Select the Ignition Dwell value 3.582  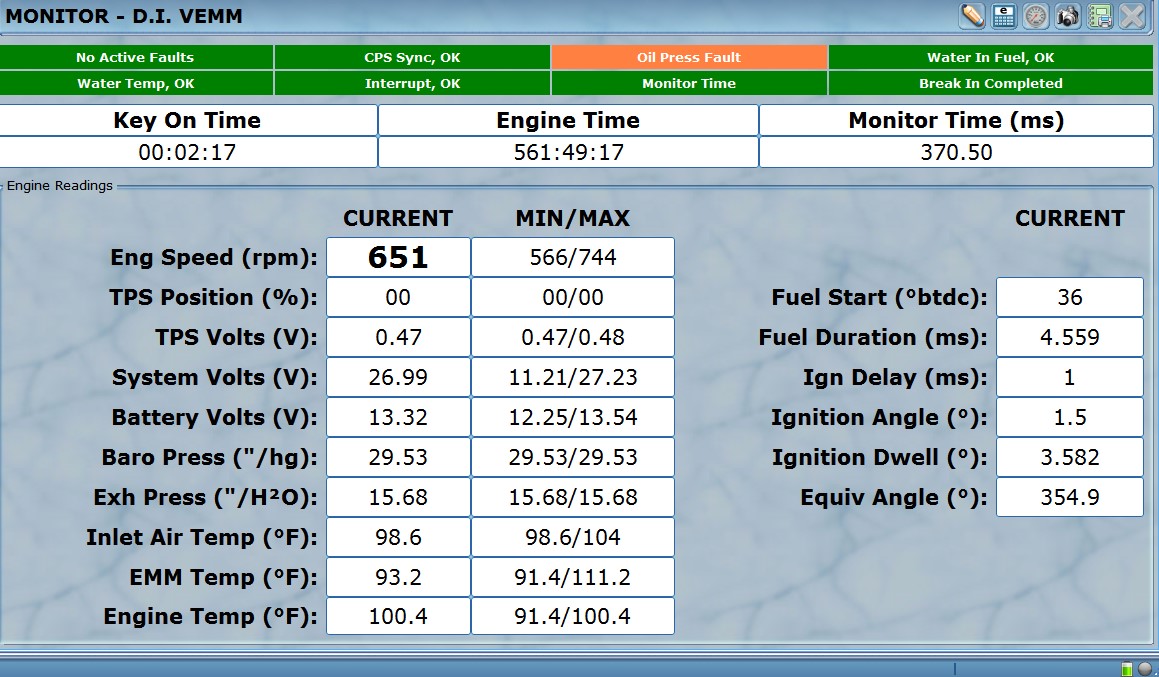click(1070, 457)
